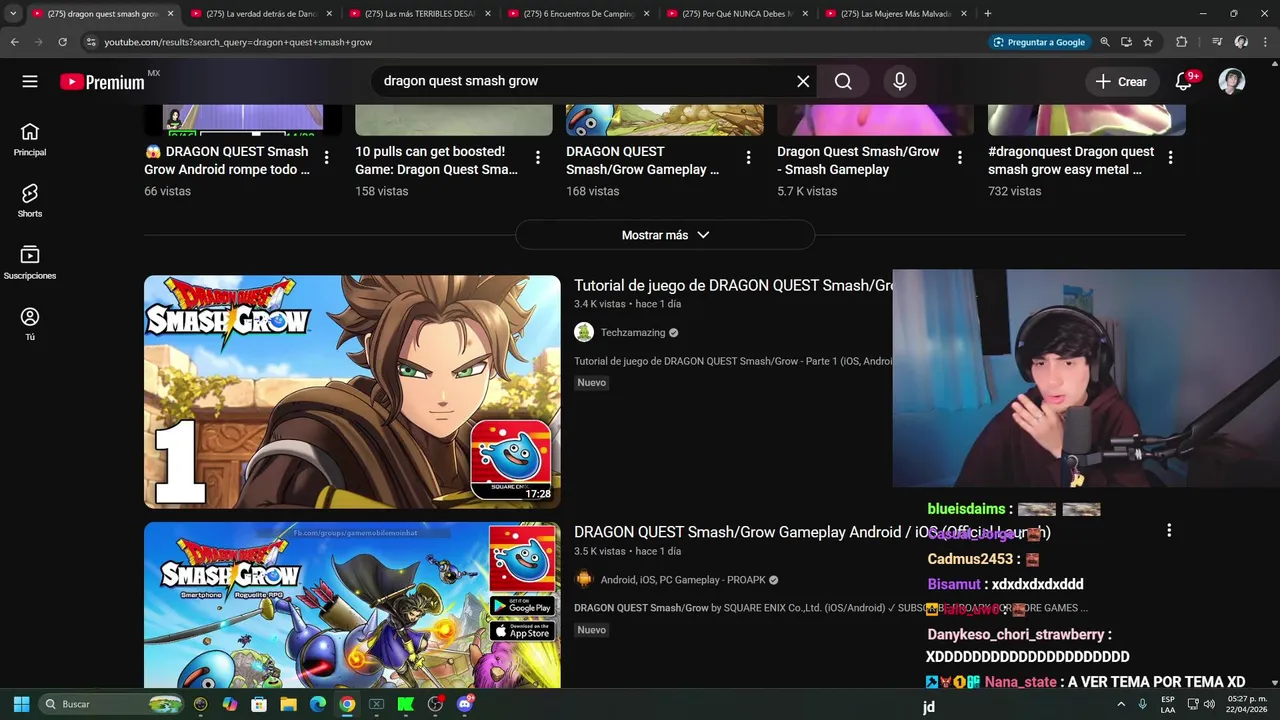Open Suscripciones in the sidebar
Image resolution: width=1280 pixels, height=720 pixels.
point(30,262)
